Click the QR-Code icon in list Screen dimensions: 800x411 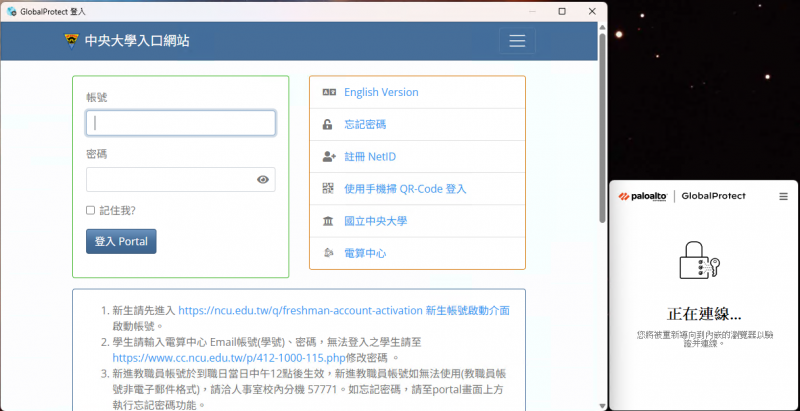pos(327,189)
